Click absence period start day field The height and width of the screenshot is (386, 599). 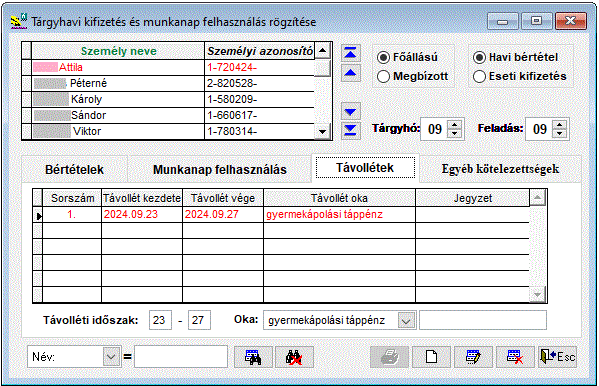pyautogui.click(x=160, y=320)
